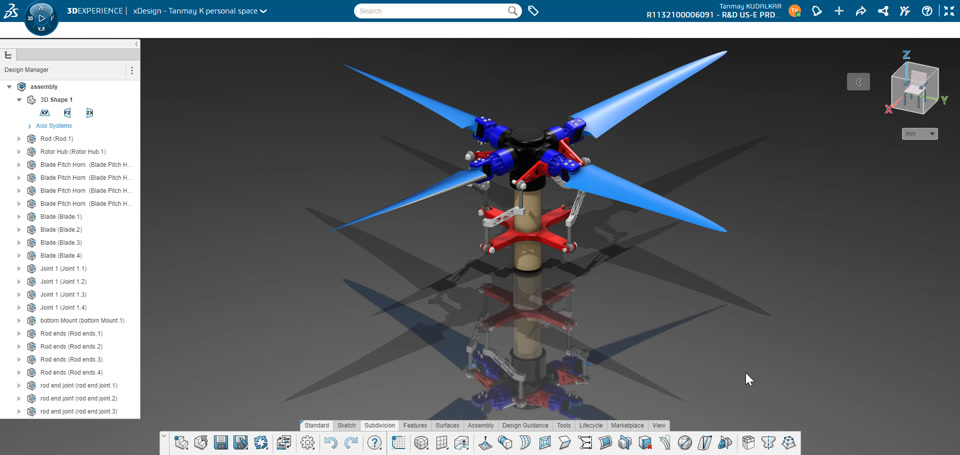The width and height of the screenshot is (960, 455).
Task: Collapse the 3D Shape 1 node
Action: point(19,100)
